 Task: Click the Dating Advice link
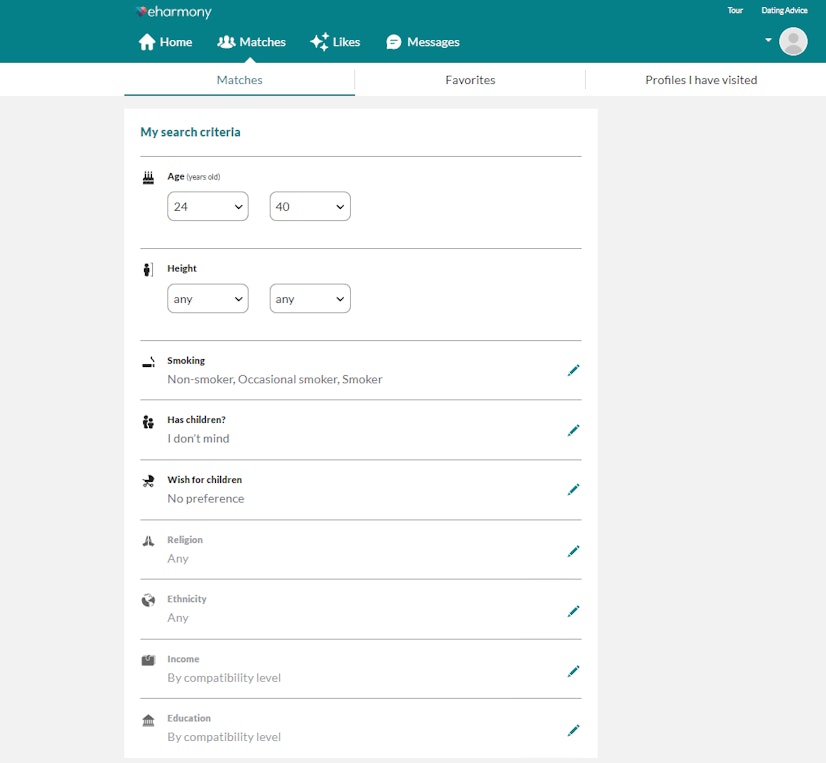(x=783, y=10)
